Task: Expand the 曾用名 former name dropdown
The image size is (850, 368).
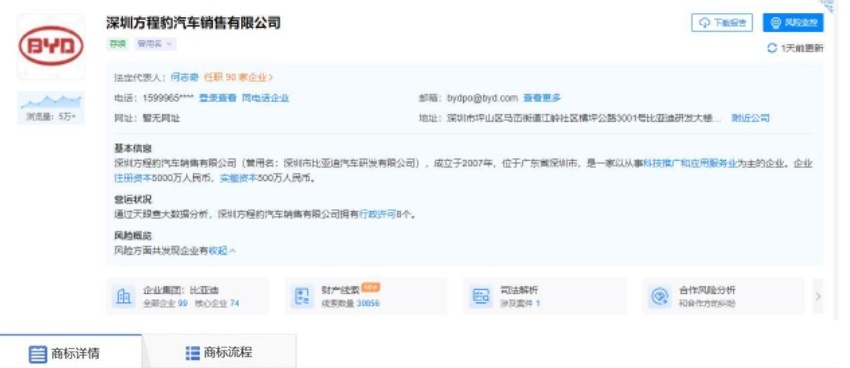Action: pyautogui.click(x=155, y=44)
